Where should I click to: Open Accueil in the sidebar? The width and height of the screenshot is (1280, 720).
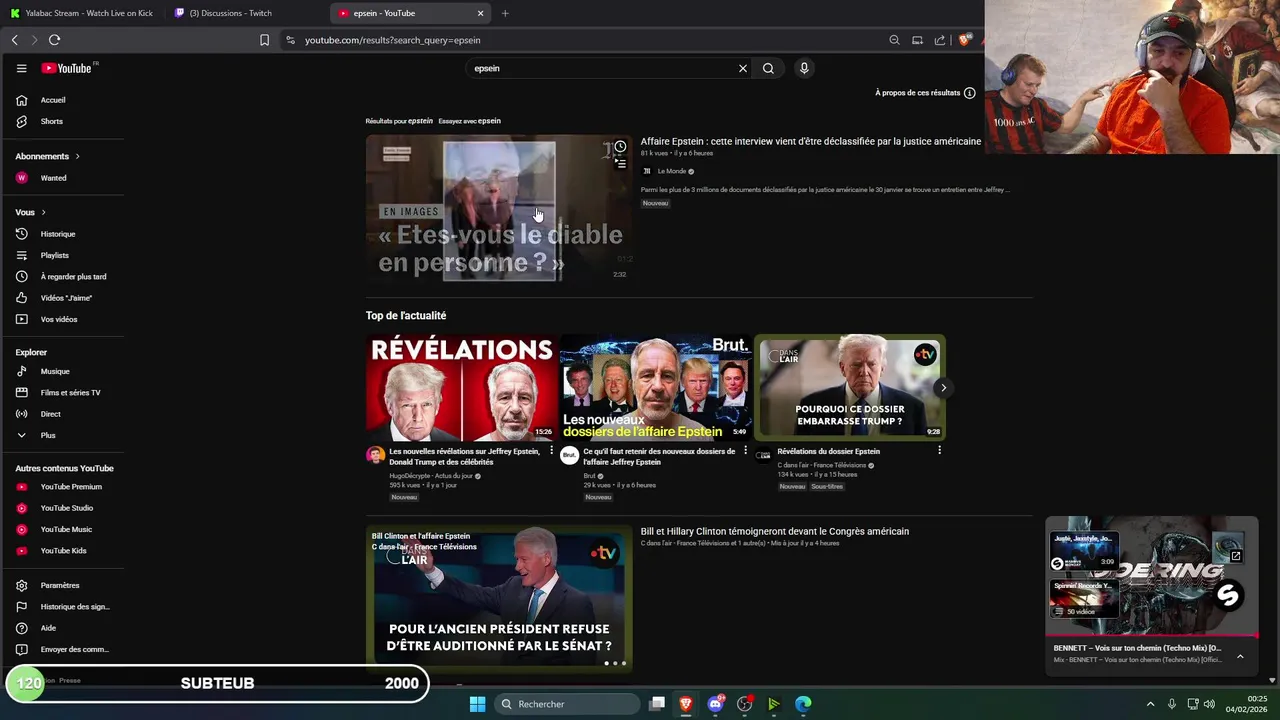(x=41, y=100)
